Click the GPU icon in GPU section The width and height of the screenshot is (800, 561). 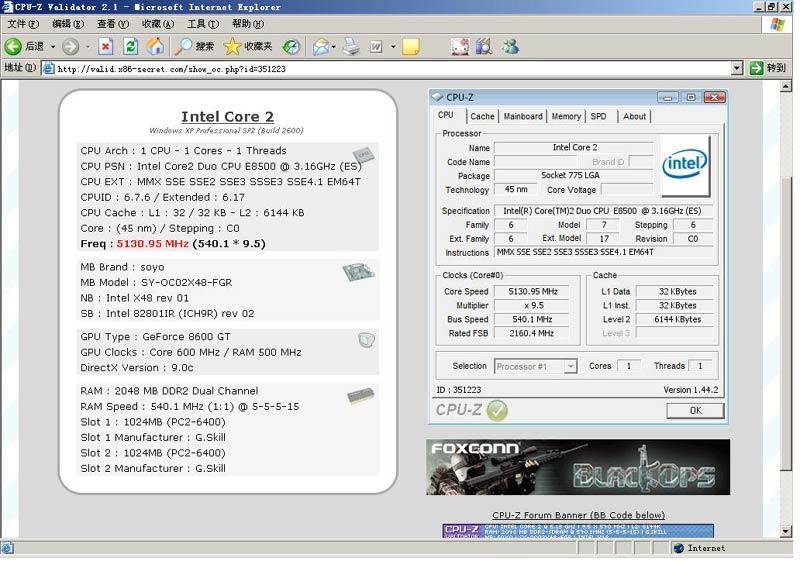366,340
